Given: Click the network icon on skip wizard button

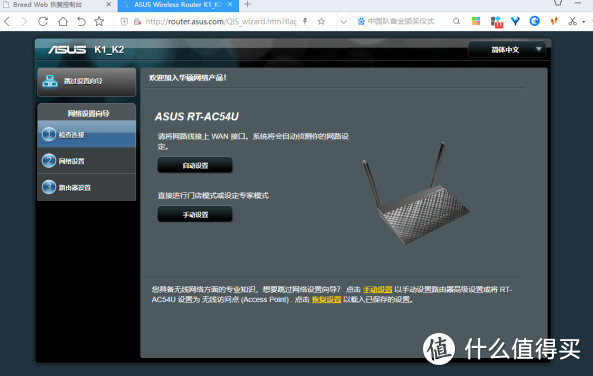Looking at the screenshot, I should pyautogui.click(x=50, y=81).
